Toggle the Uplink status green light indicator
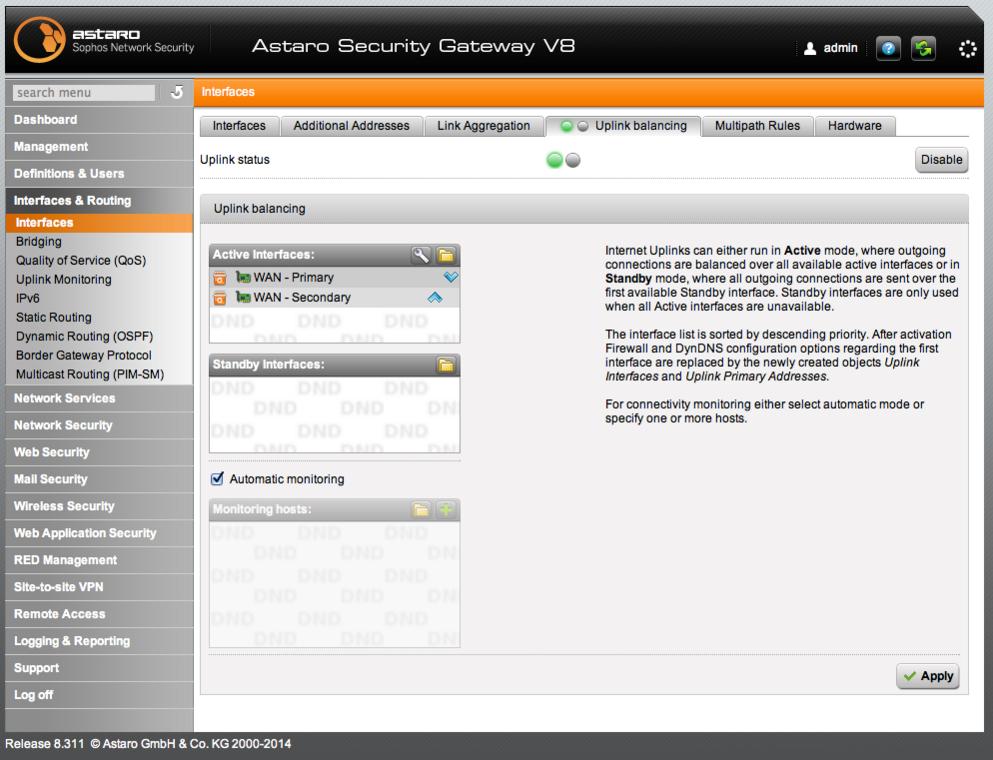Screen dimensions: 993x760 (554, 160)
